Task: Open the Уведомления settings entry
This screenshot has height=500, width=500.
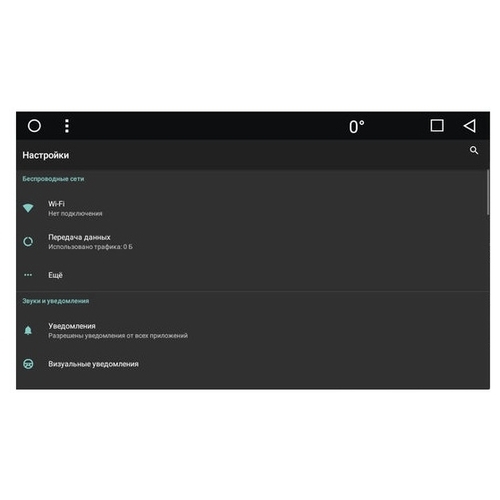Action: click(253, 330)
